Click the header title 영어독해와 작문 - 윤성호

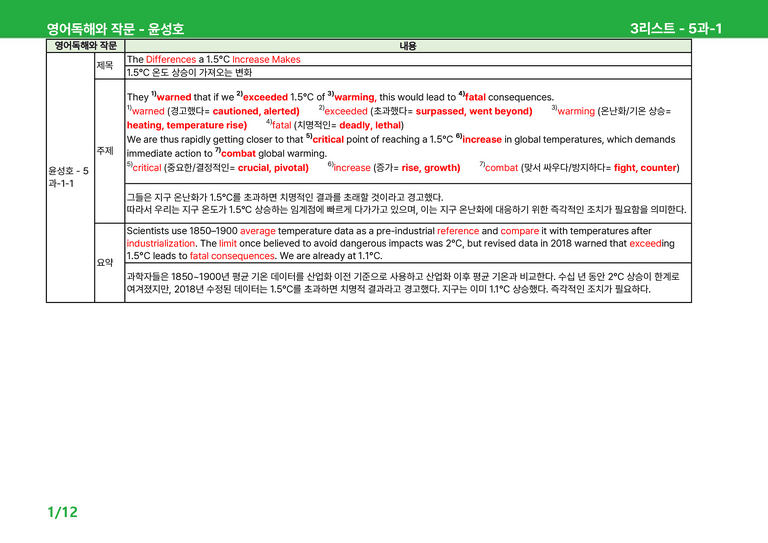click(116, 29)
